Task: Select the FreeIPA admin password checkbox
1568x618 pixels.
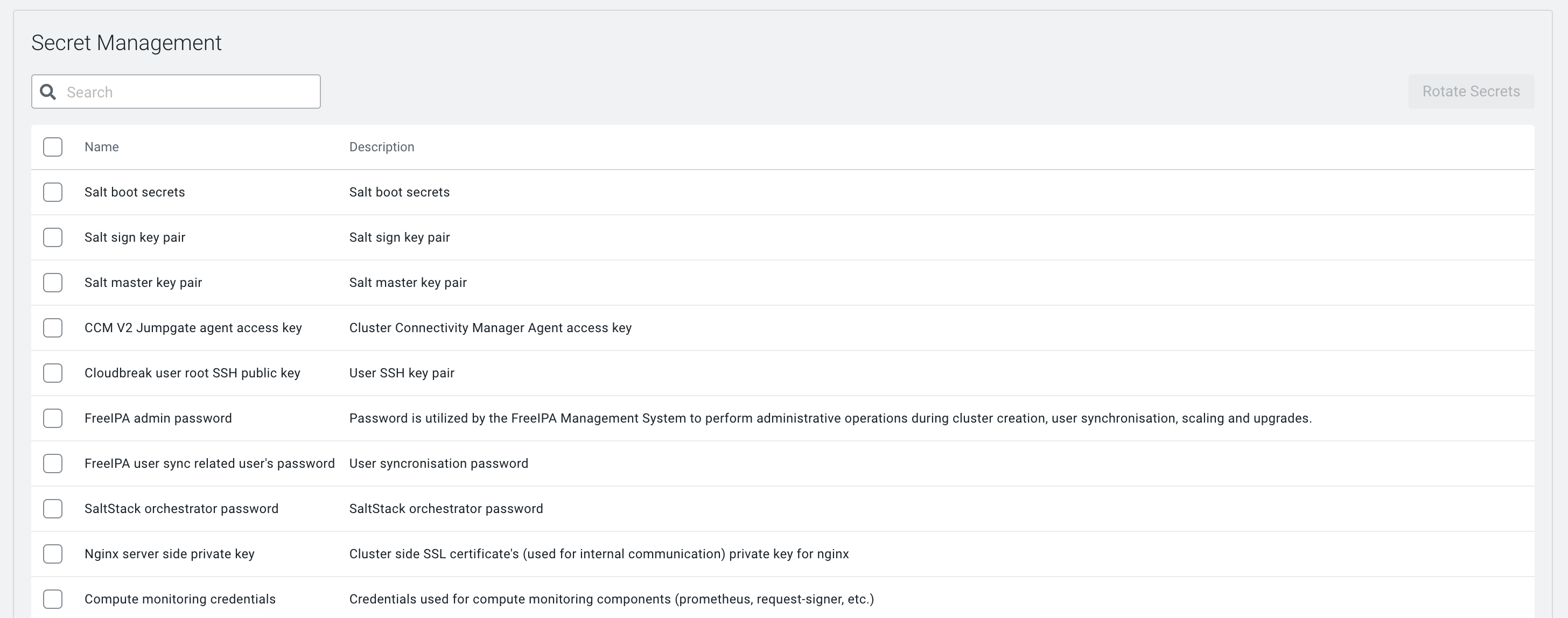Action: [53, 418]
